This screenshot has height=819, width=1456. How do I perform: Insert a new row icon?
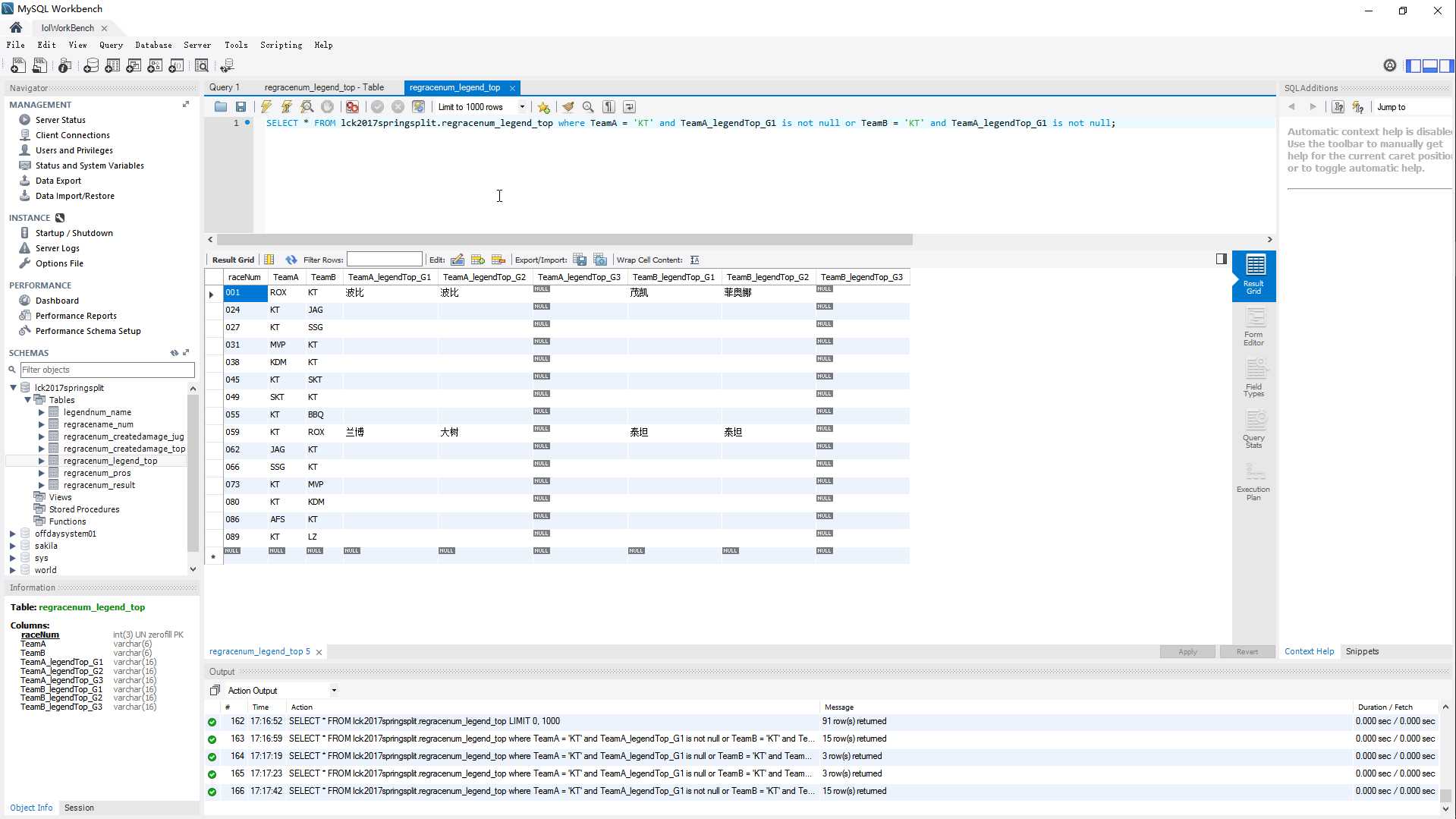pyautogui.click(x=478, y=260)
